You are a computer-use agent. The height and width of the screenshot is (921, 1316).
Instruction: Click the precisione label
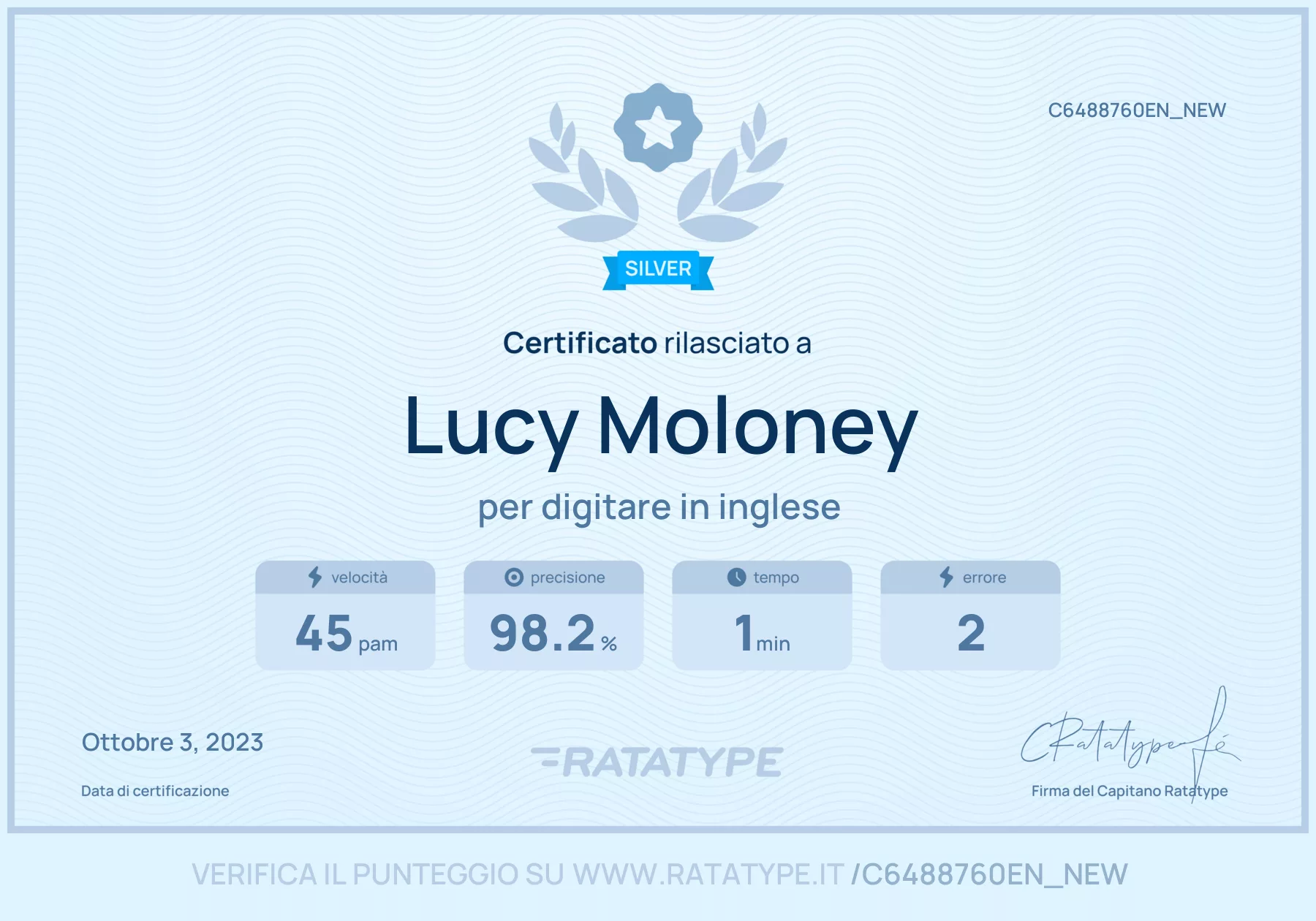tap(568, 577)
